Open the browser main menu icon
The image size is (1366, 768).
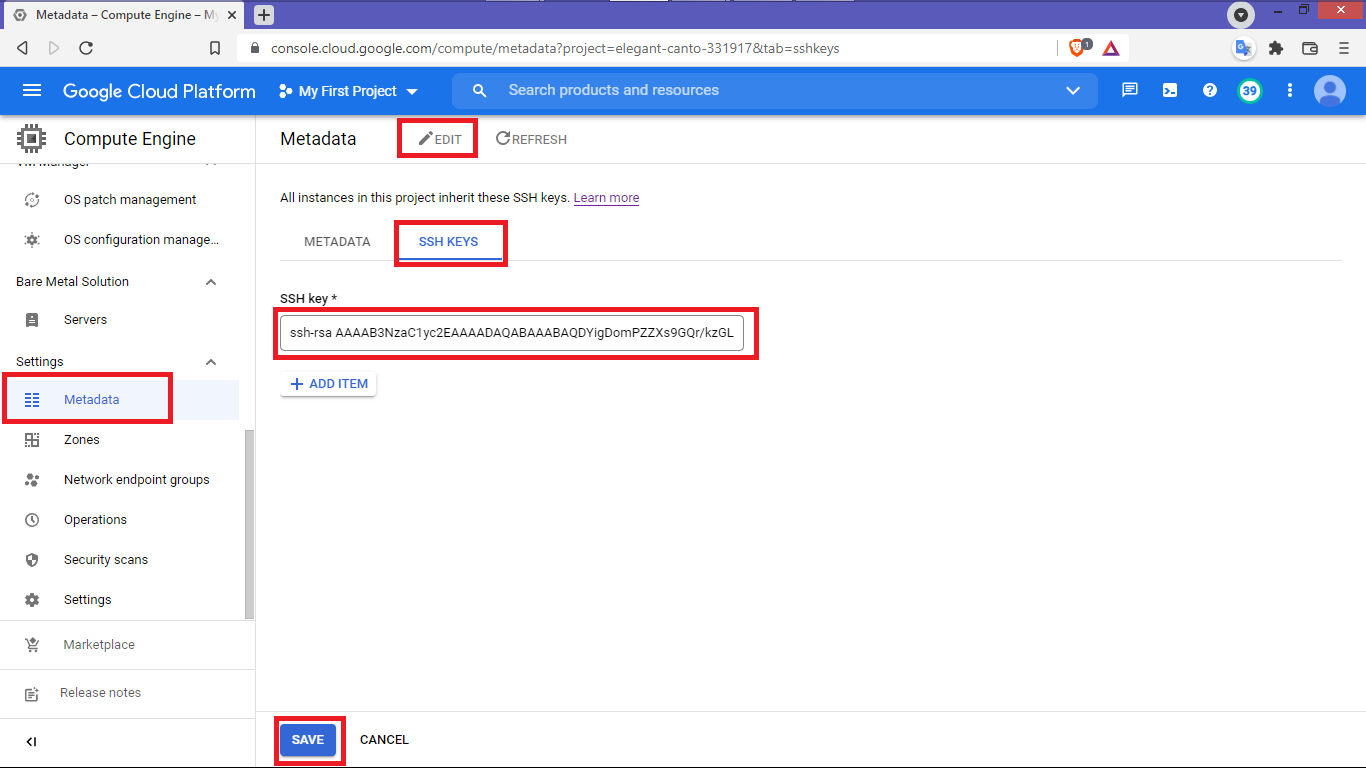point(1343,48)
